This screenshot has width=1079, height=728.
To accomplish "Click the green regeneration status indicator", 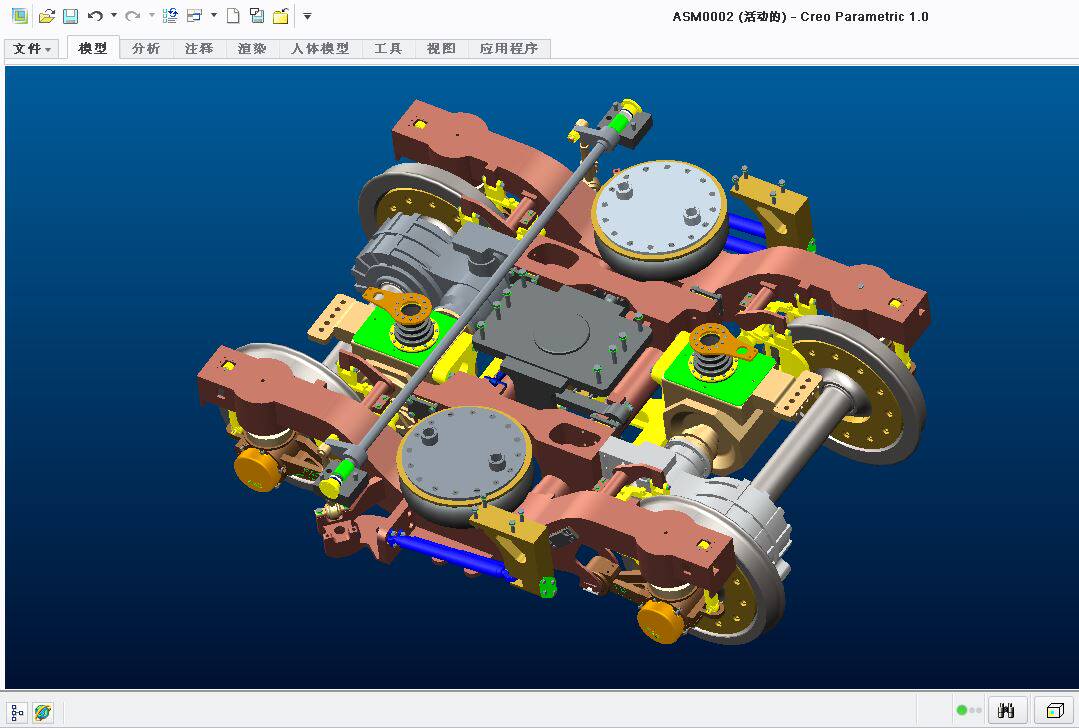I will (962, 710).
